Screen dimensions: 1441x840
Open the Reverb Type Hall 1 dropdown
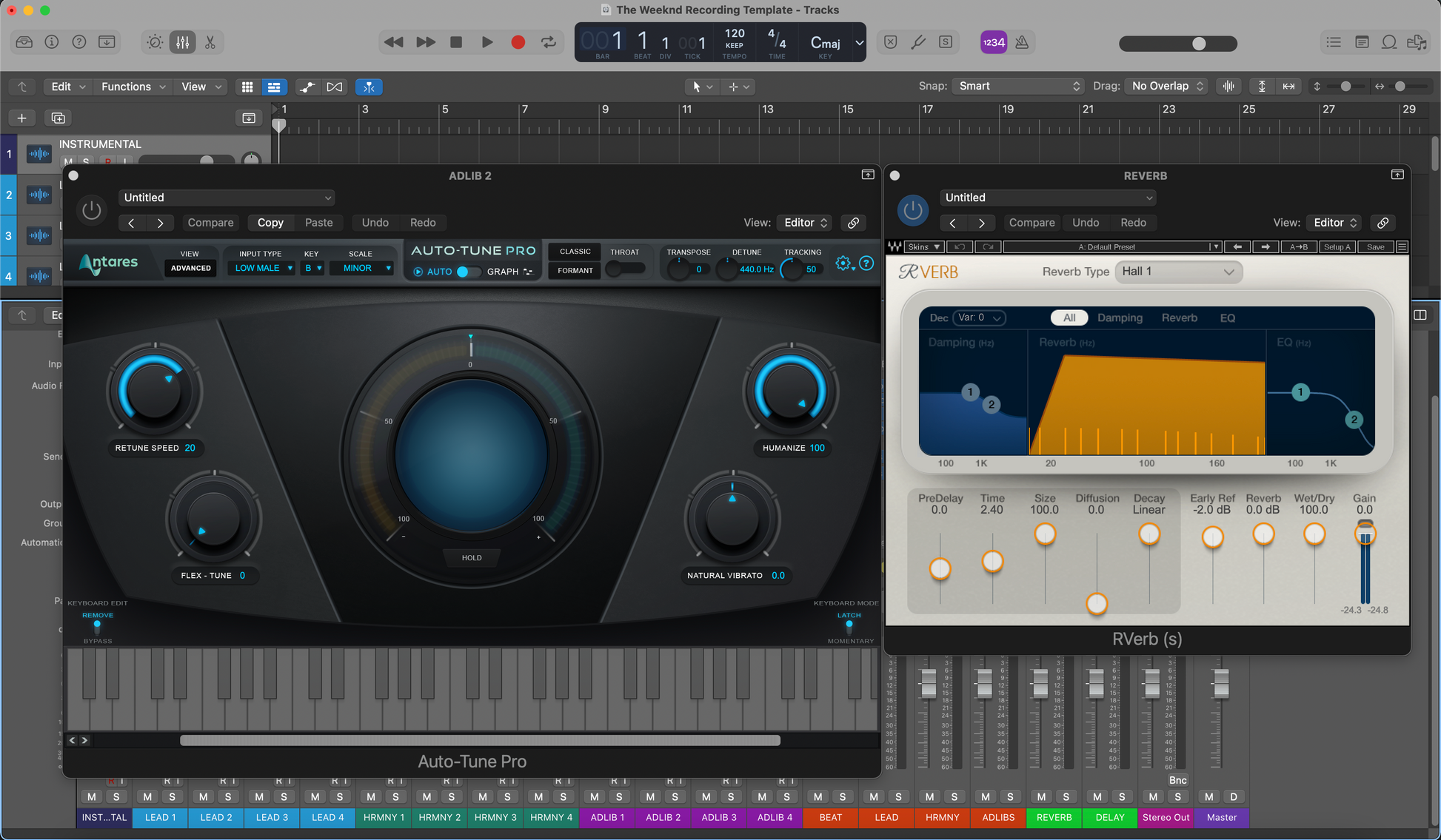[1178, 272]
